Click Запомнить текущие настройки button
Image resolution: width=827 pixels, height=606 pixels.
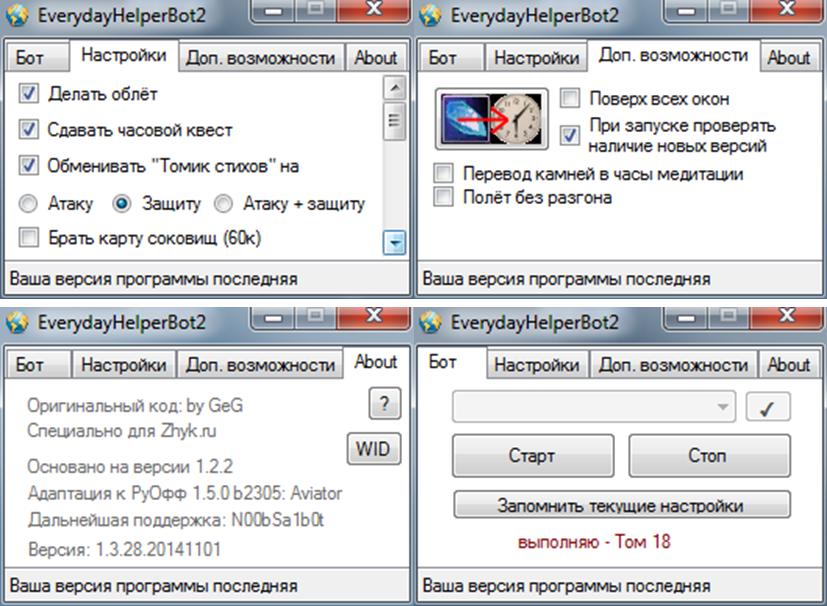click(622, 505)
